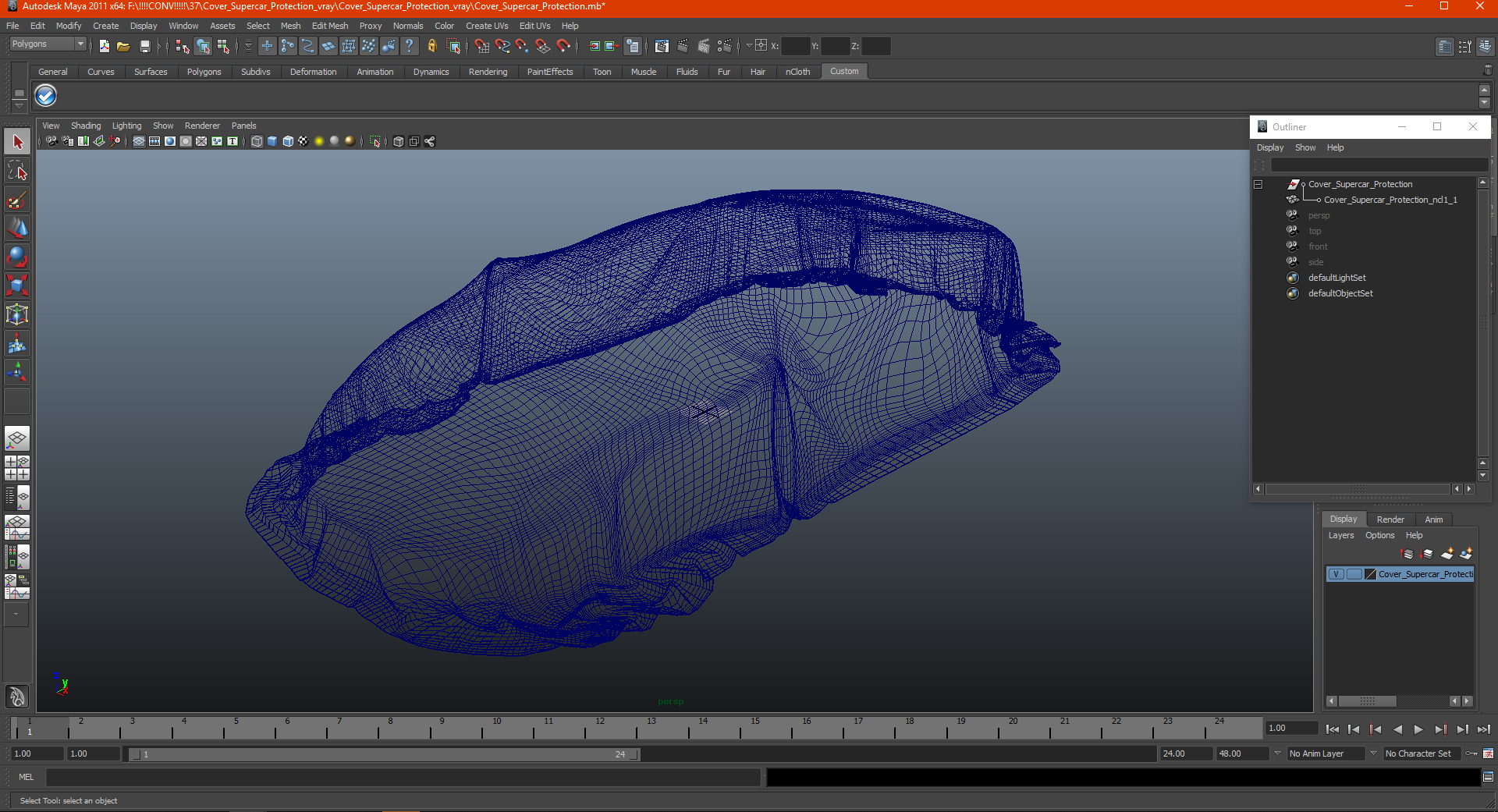The width and height of the screenshot is (1498, 812).
Task: Toggle film gate viewport icon
Action: point(154,141)
